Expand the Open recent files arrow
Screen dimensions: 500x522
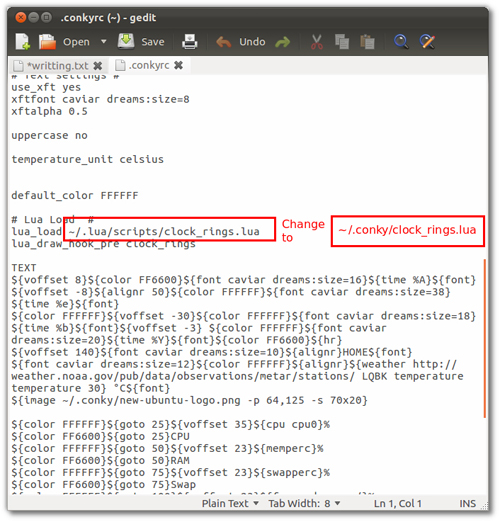(x=104, y=42)
